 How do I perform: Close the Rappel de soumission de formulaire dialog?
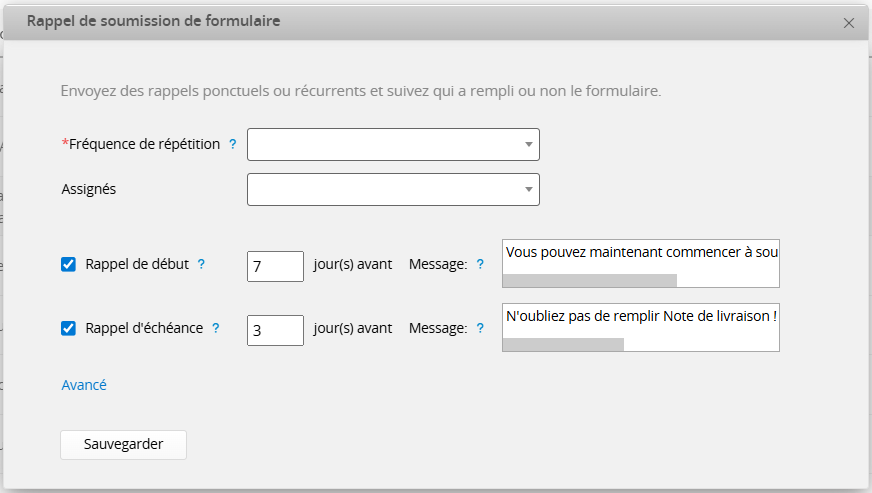click(x=849, y=22)
